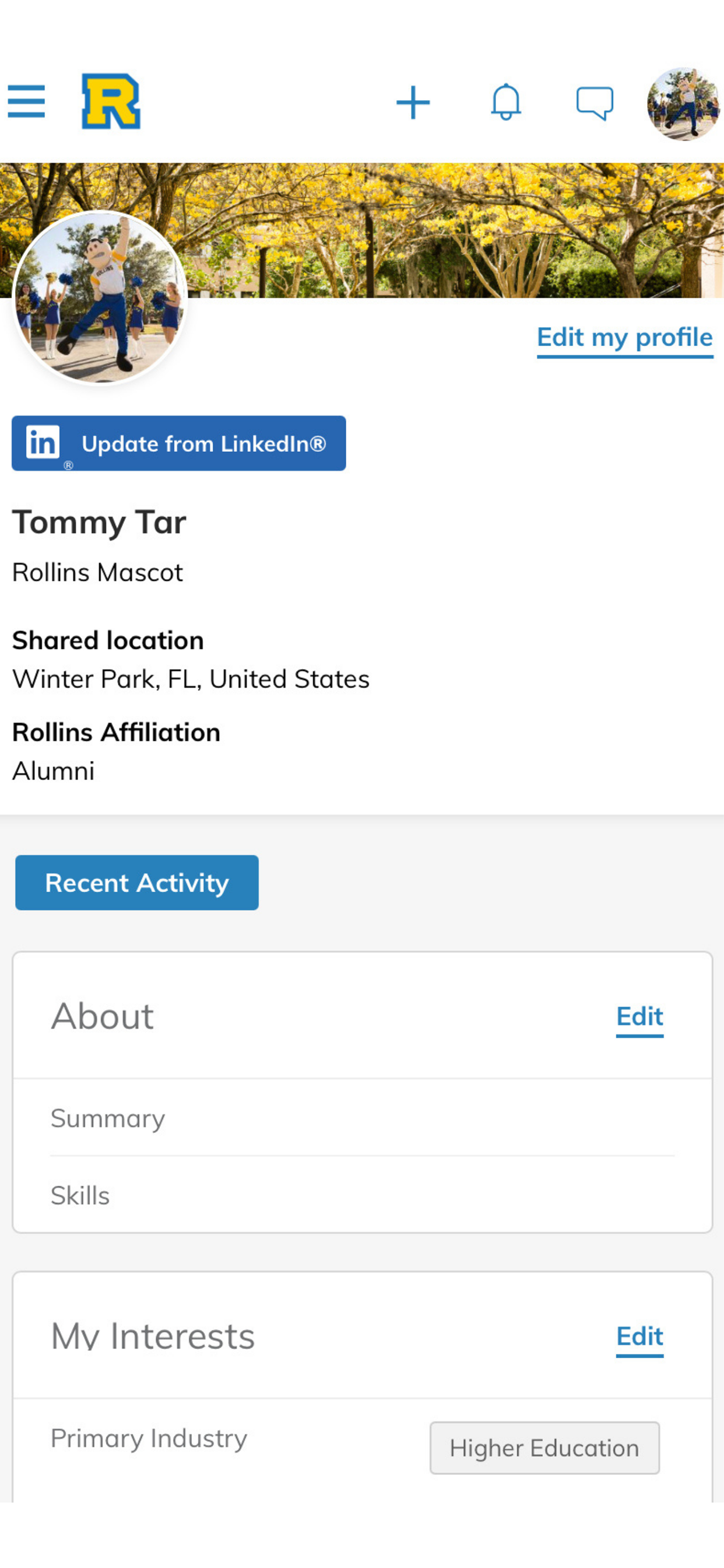Click Edit my profile link

coord(624,338)
